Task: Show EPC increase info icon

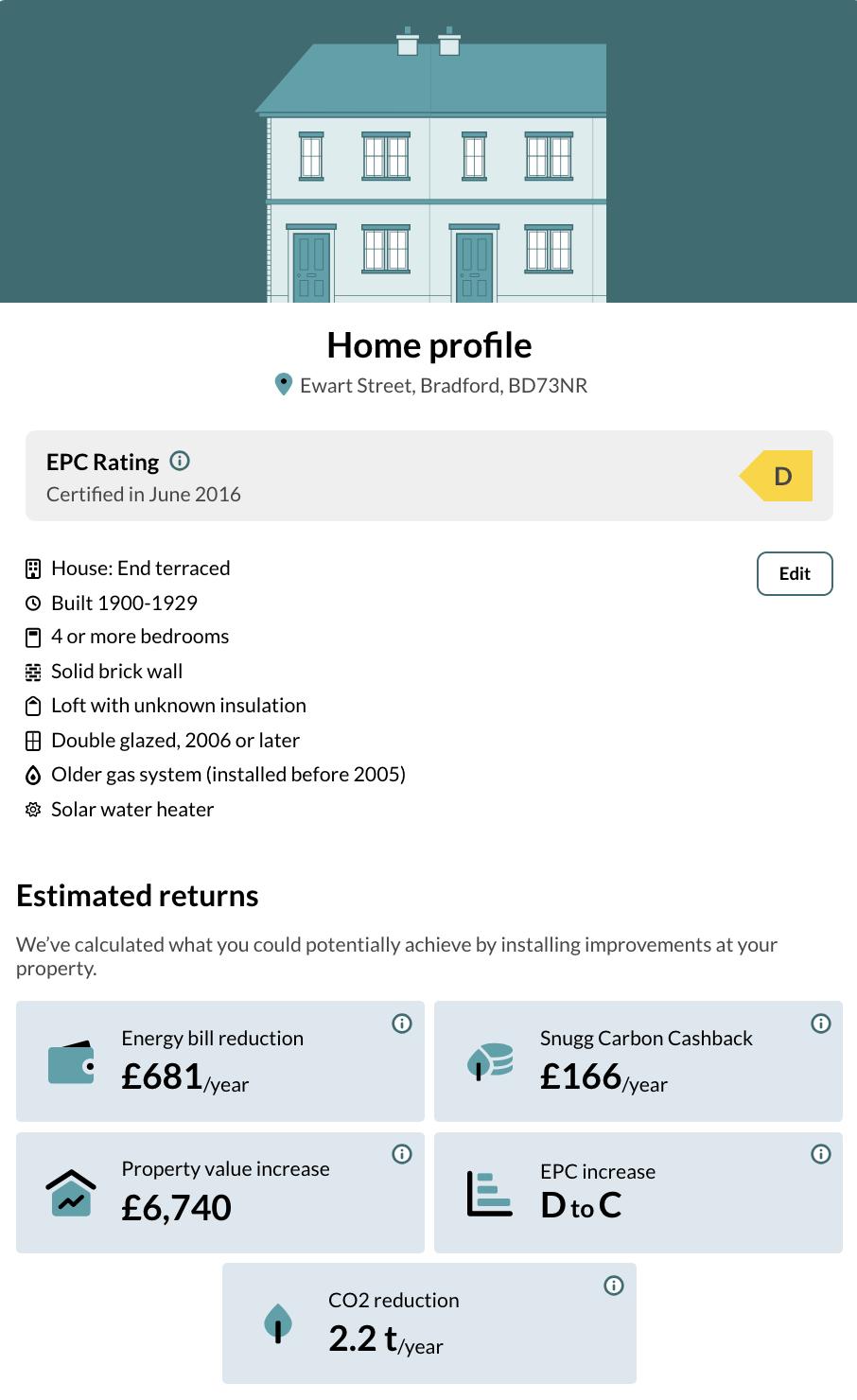Action: point(821,1154)
